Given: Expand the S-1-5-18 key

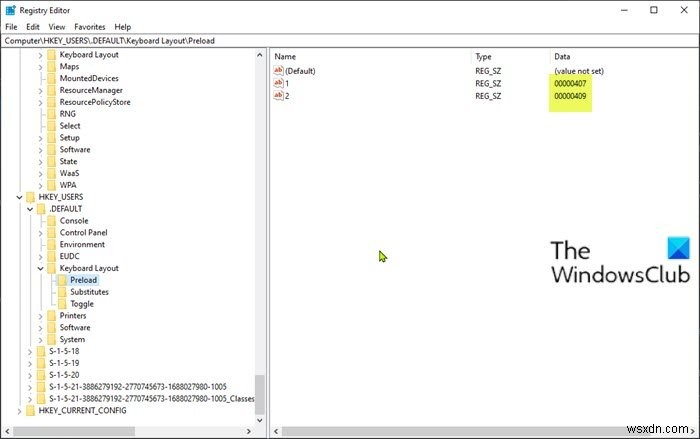Looking at the screenshot, I should click(x=30, y=351).
